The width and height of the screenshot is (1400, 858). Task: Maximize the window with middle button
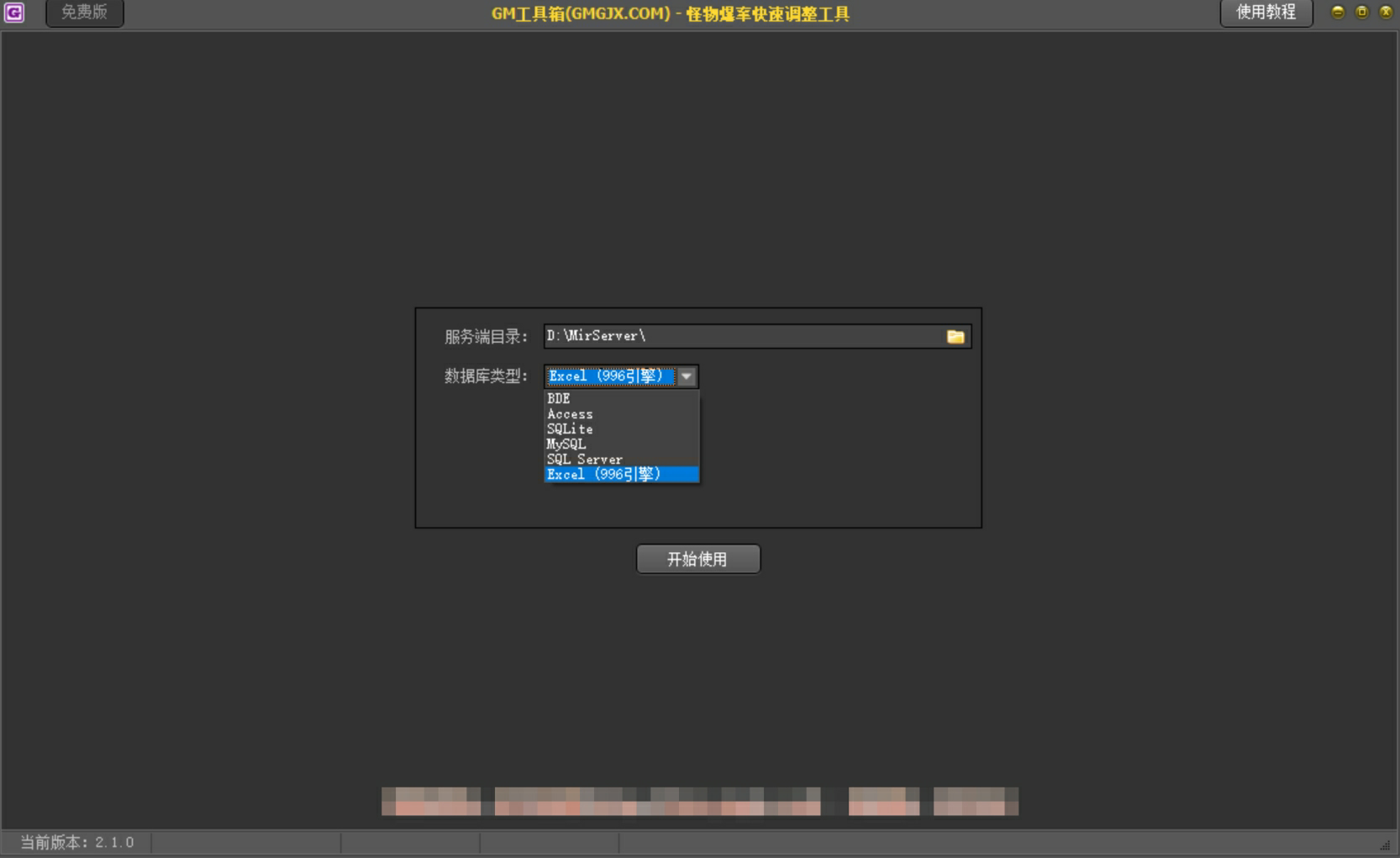[x=1362, y=12]
